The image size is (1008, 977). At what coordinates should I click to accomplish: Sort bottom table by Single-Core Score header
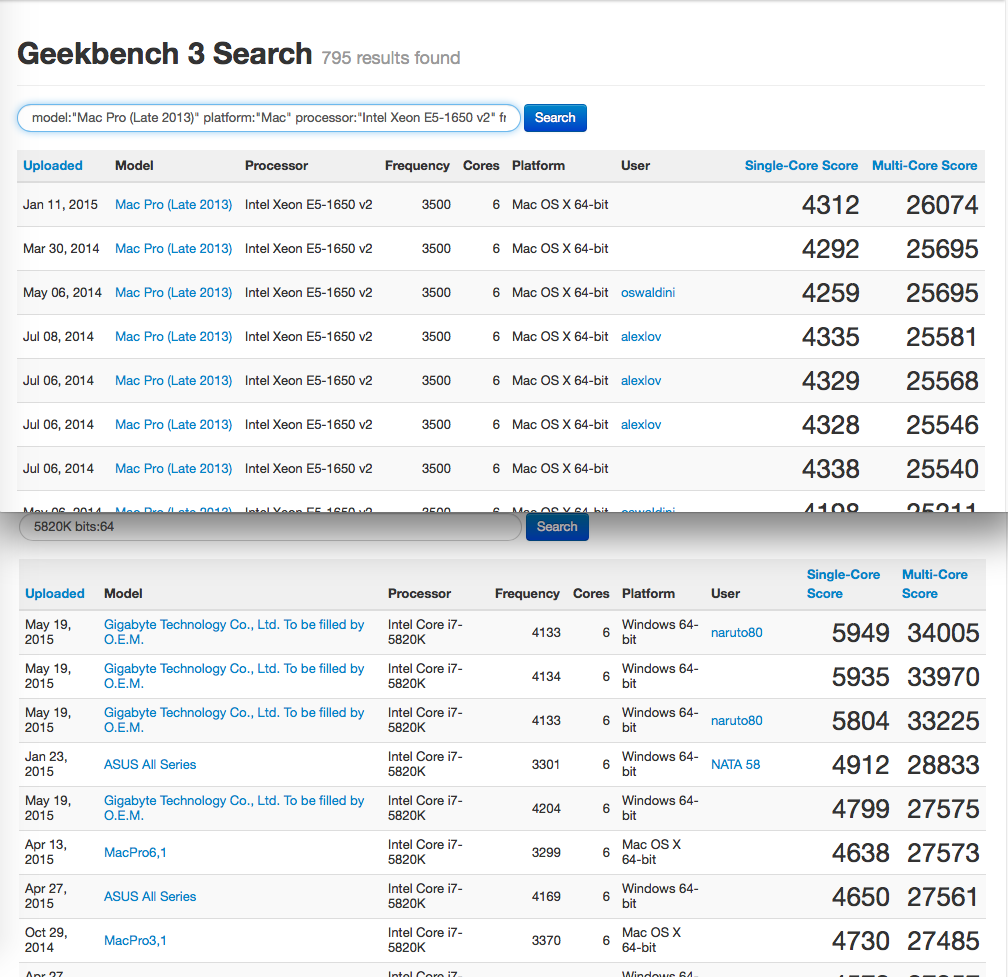tap(843, 584)
